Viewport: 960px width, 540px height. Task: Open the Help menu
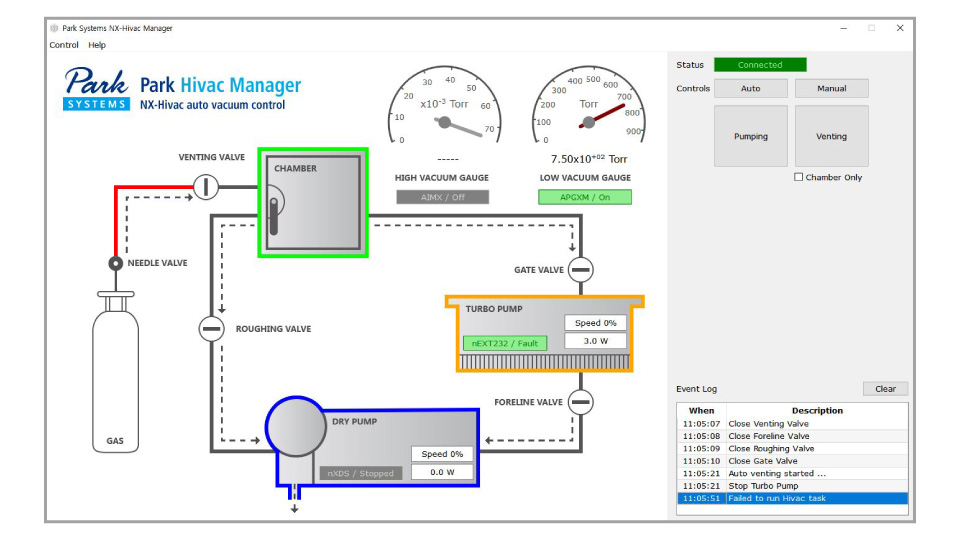coord(97,45)
